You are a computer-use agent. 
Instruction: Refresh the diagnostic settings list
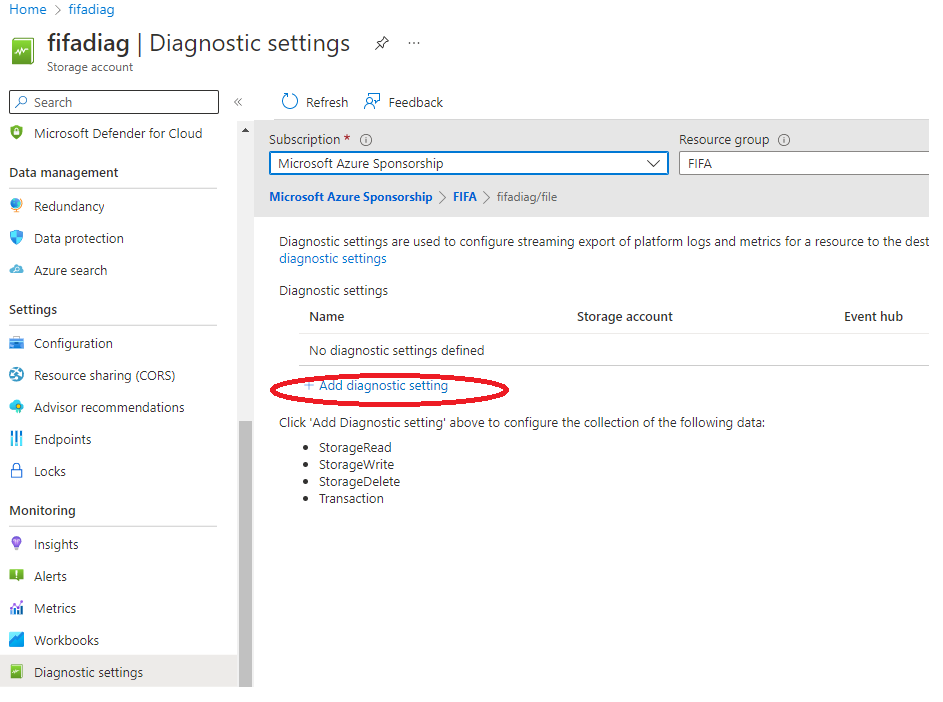point(315,101)
